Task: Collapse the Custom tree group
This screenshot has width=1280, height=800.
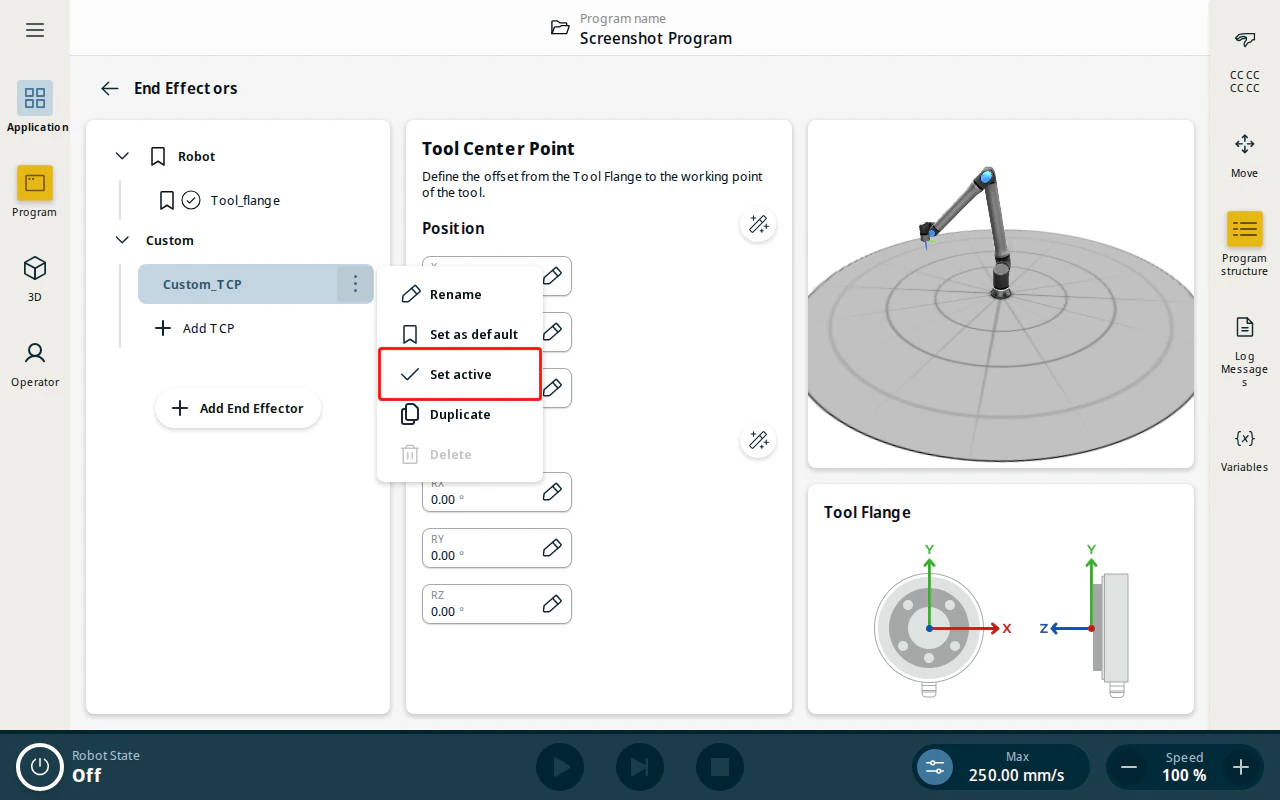Action: (x=122, y=240)
